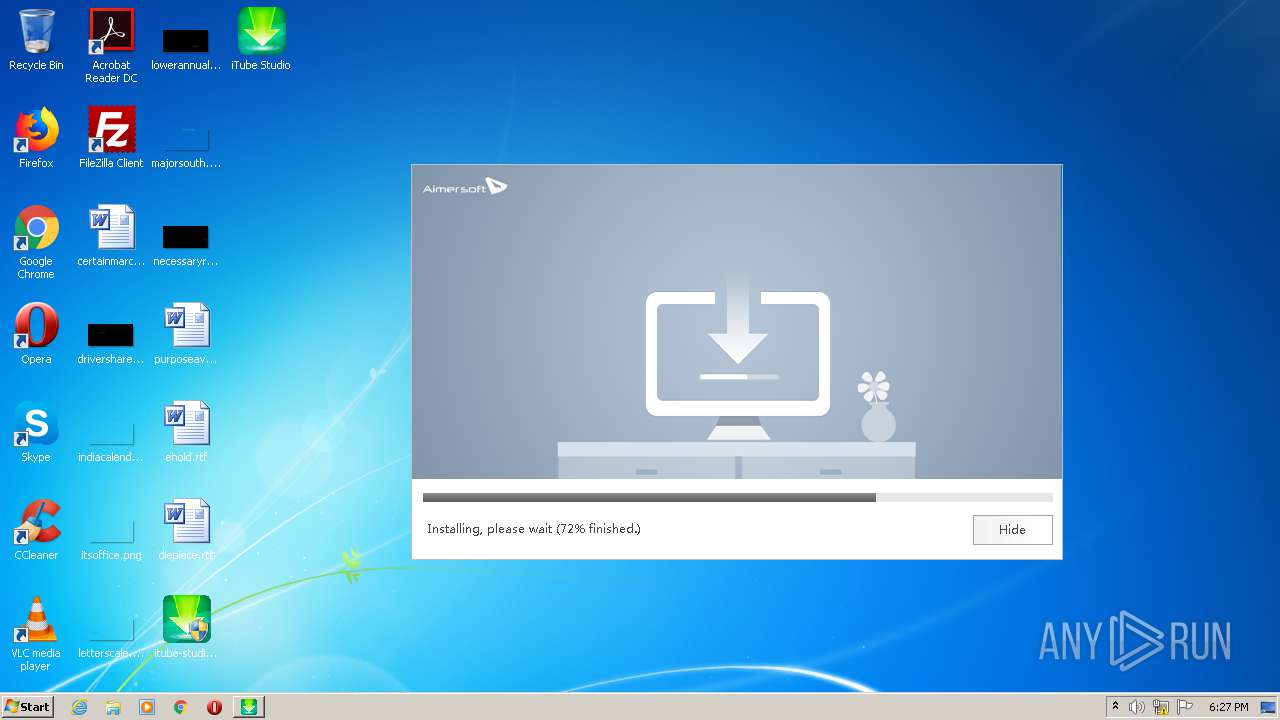The image size is (1280, 720).
Task: Launch Skype from the desktop
Action: [36, 432]
